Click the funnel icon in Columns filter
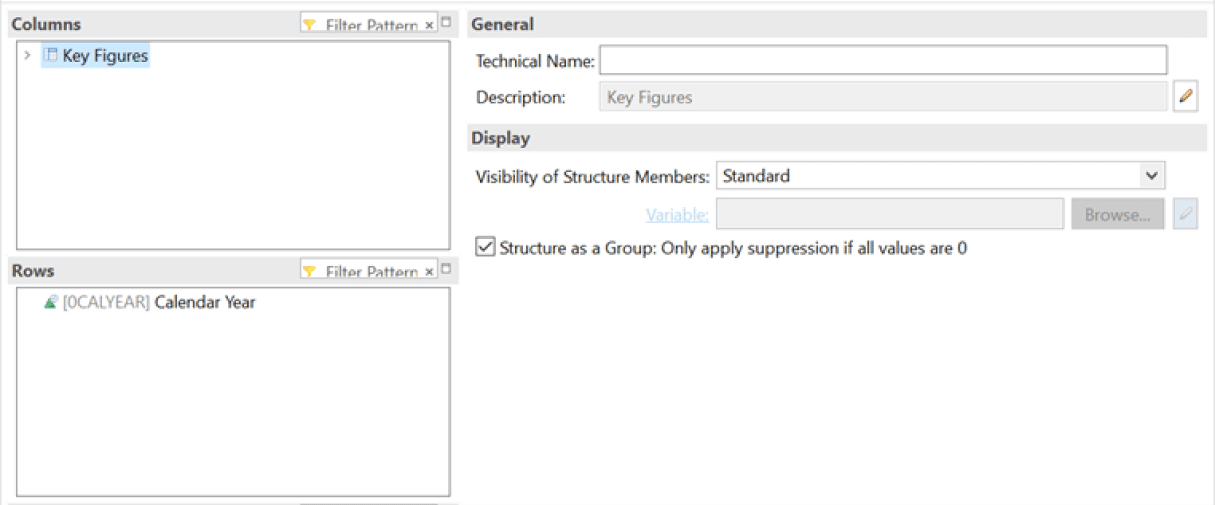Screen dimensions: 1215x505 pos(310,24)
